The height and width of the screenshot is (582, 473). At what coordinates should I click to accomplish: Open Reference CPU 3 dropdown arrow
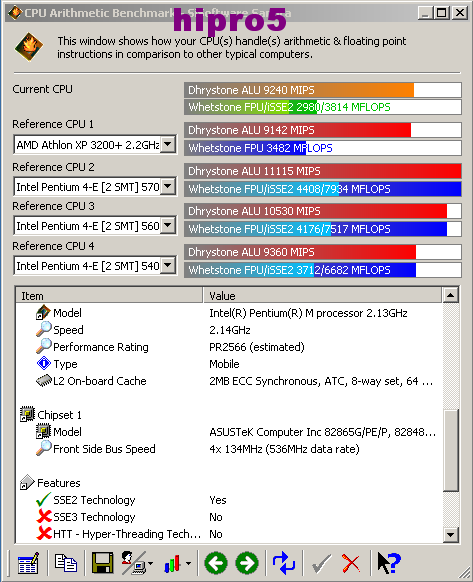point(168,225)
